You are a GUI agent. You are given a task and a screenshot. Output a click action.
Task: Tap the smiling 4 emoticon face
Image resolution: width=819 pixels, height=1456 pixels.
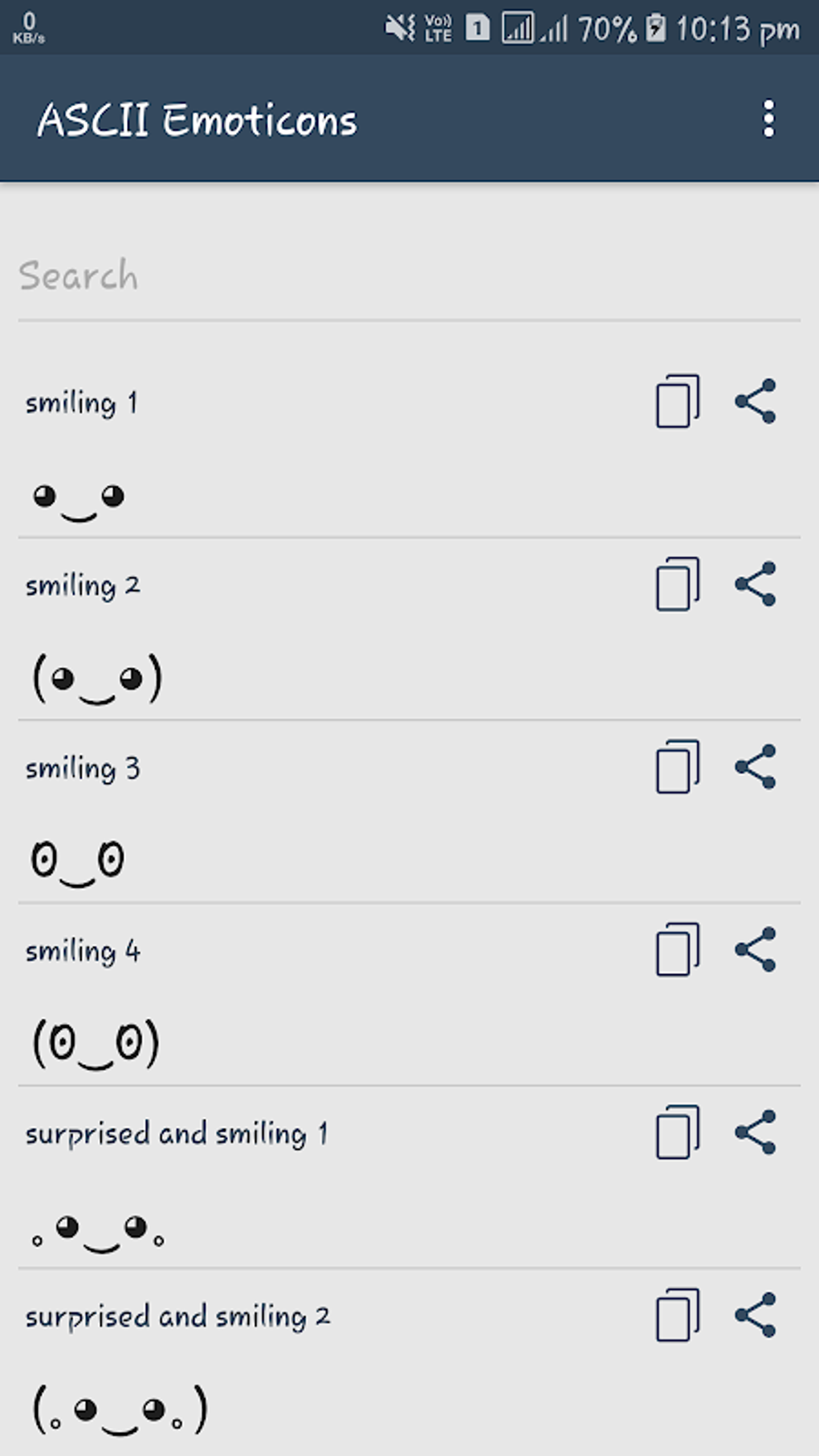coord(96,1044)
